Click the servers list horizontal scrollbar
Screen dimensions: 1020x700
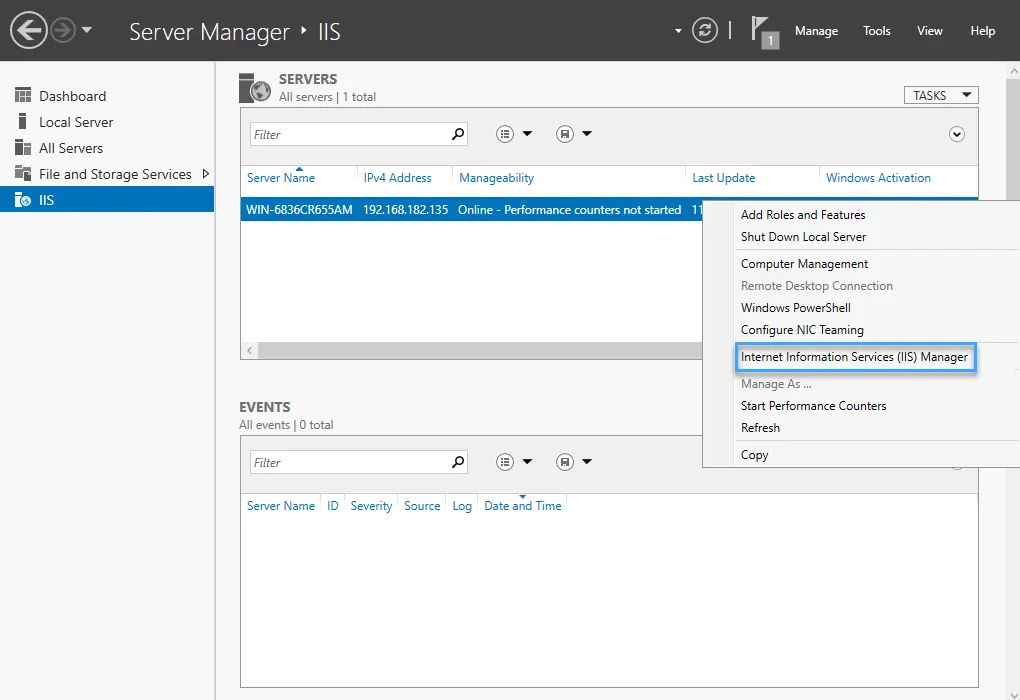click(x=470, y=351)
